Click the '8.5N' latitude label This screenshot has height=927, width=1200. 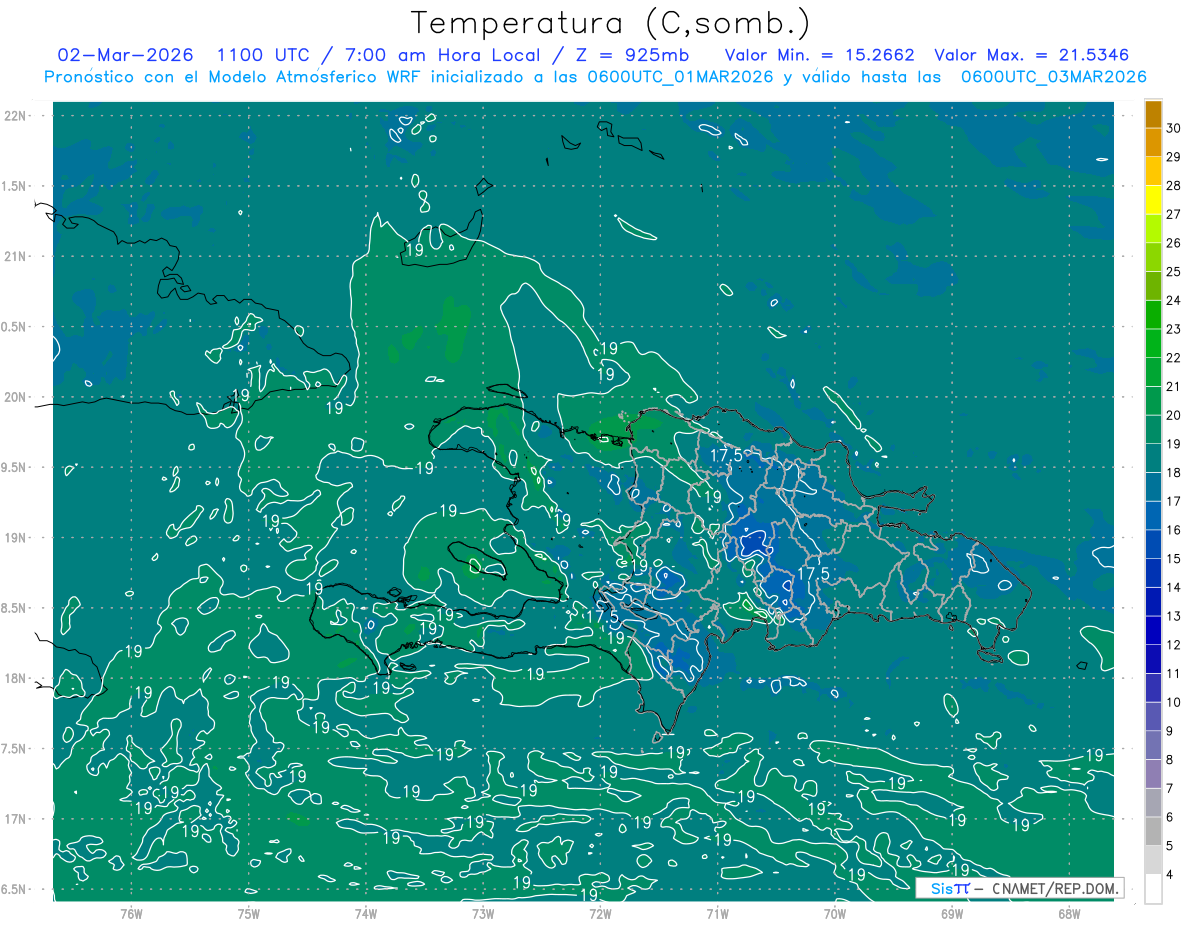point(15,608)
